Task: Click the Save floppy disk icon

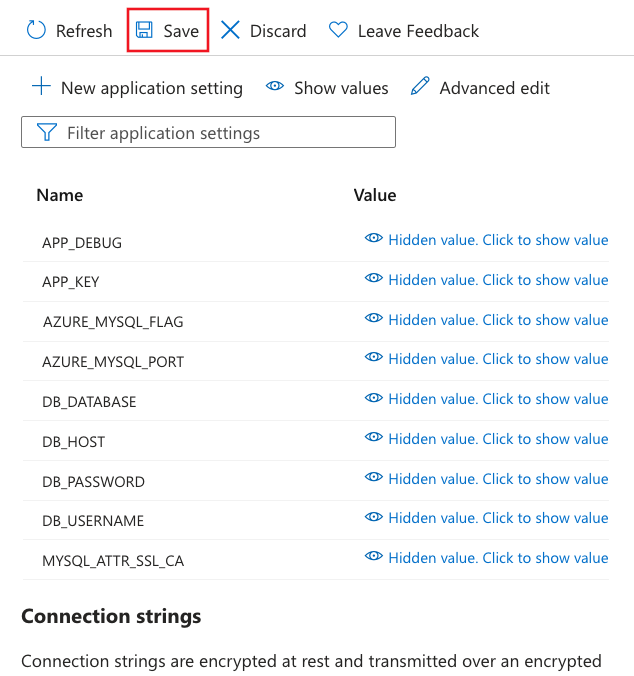Action: [x=144, y=31]
